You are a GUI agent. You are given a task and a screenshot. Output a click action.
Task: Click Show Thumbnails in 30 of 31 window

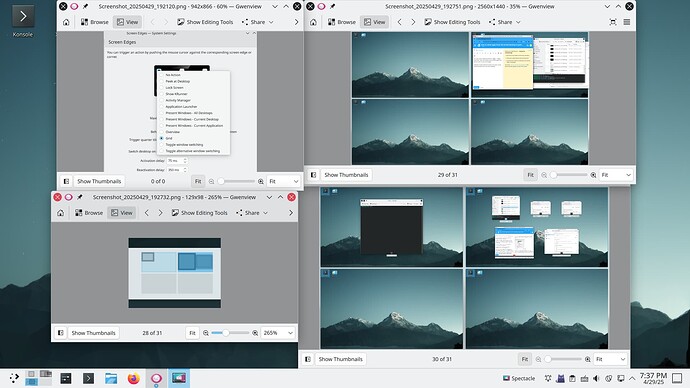(341, 359)
